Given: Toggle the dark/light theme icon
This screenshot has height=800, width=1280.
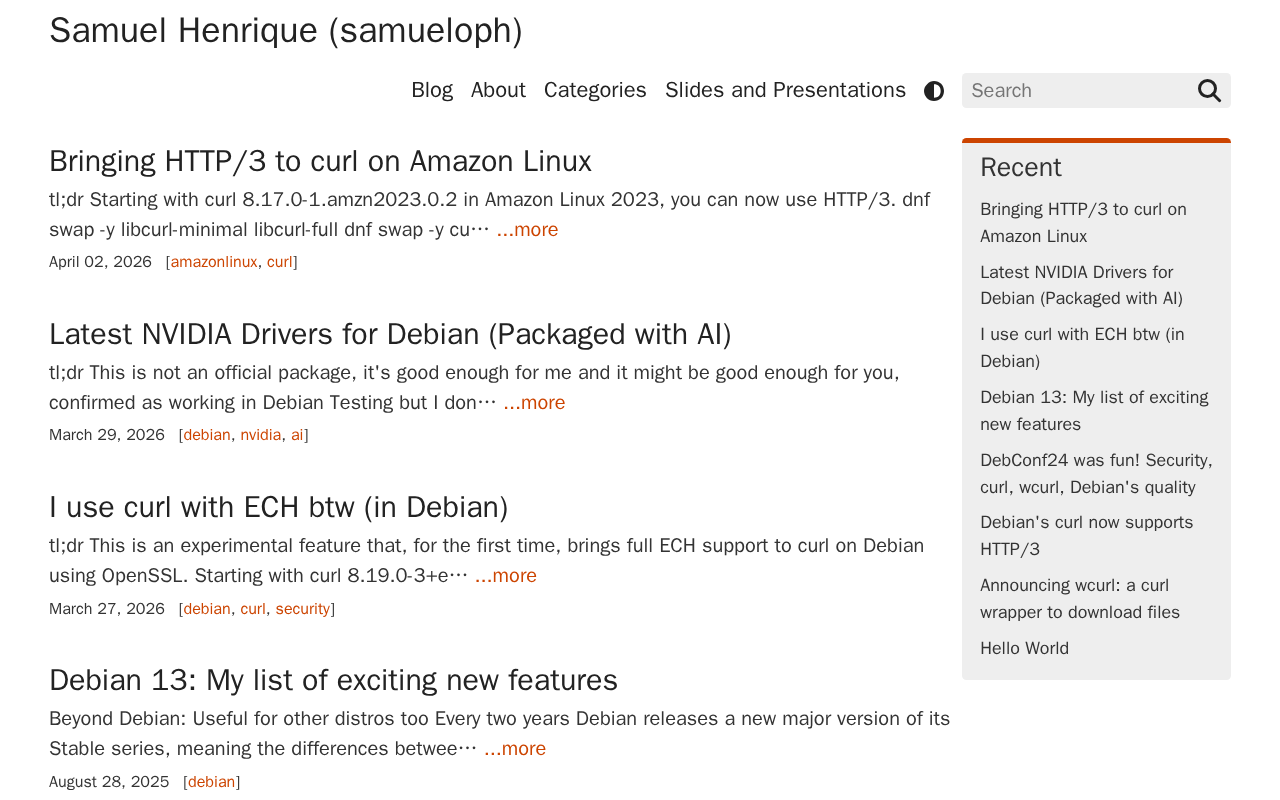Looking at the screenshot, I should tap(934, 91).
